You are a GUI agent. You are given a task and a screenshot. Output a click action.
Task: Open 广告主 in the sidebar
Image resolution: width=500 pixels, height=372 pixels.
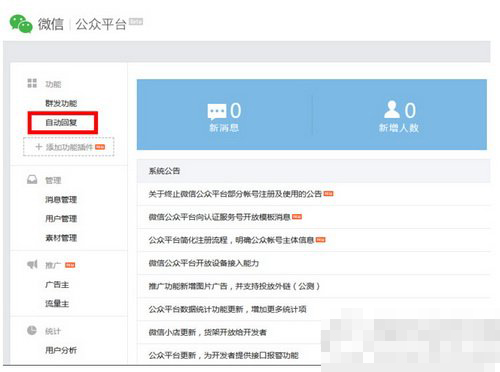[57, 285]
